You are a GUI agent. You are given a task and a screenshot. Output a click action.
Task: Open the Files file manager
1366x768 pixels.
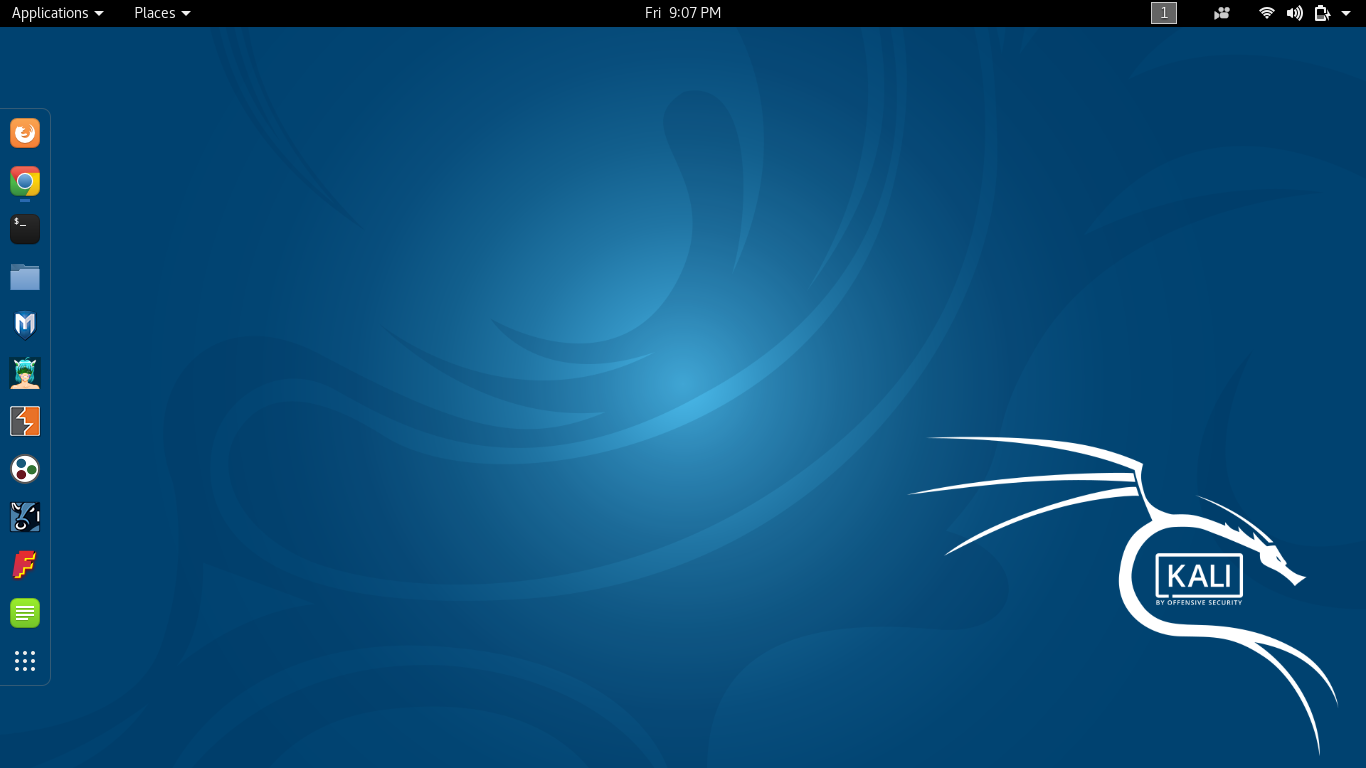25,277
